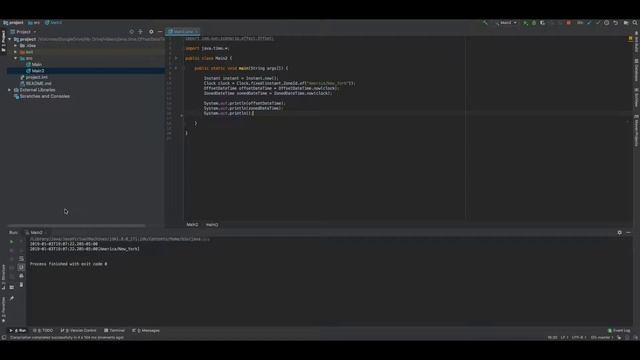Expand the out folder
640x360 pixels.
16,52
